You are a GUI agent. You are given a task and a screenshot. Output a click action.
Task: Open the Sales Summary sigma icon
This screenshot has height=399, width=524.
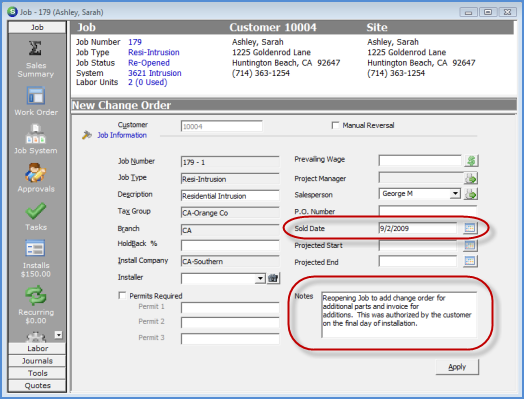pyautogui.click(x=35, y=49)
